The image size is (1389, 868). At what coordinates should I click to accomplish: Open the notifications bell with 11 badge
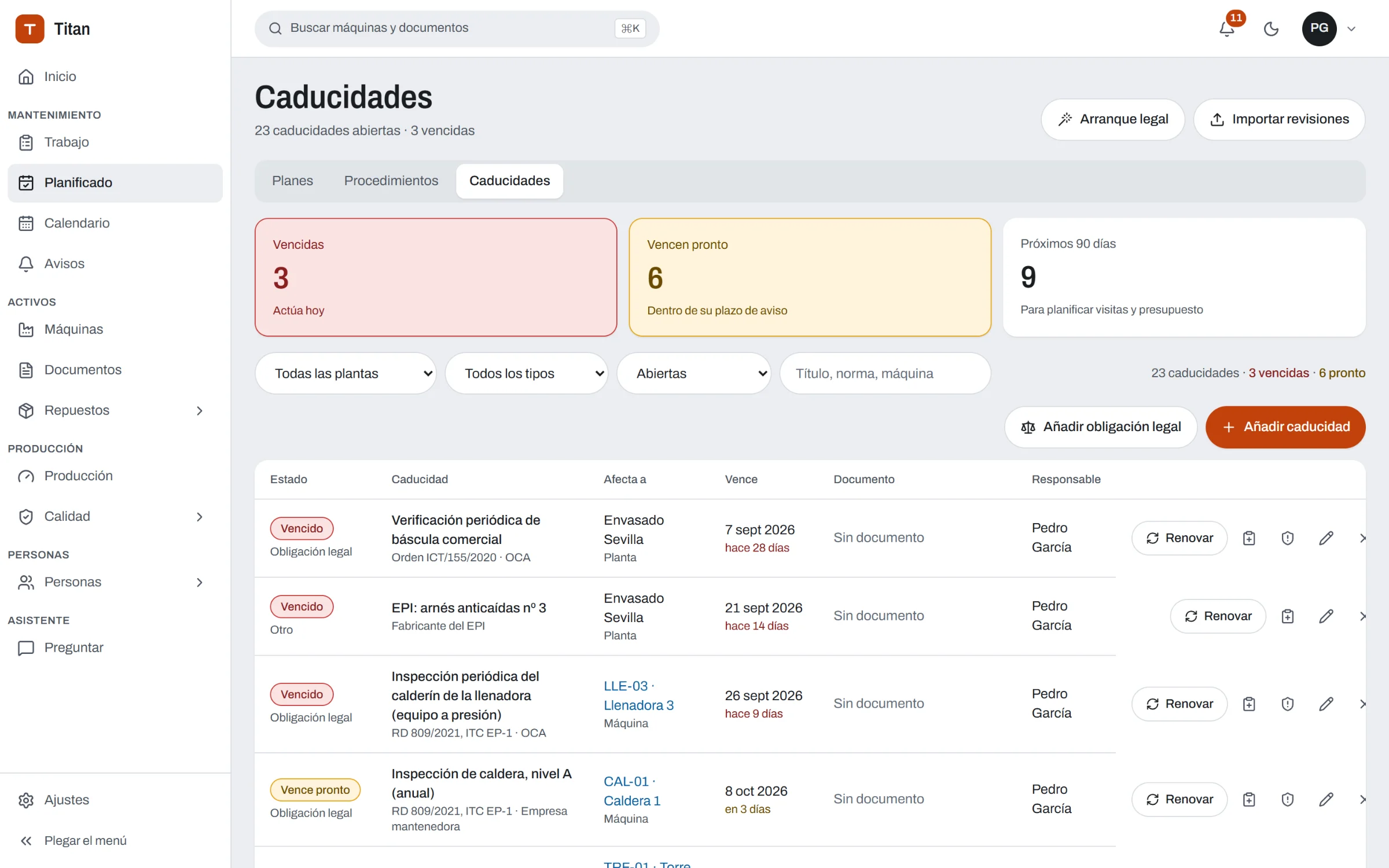click(x=1227, y=28)
